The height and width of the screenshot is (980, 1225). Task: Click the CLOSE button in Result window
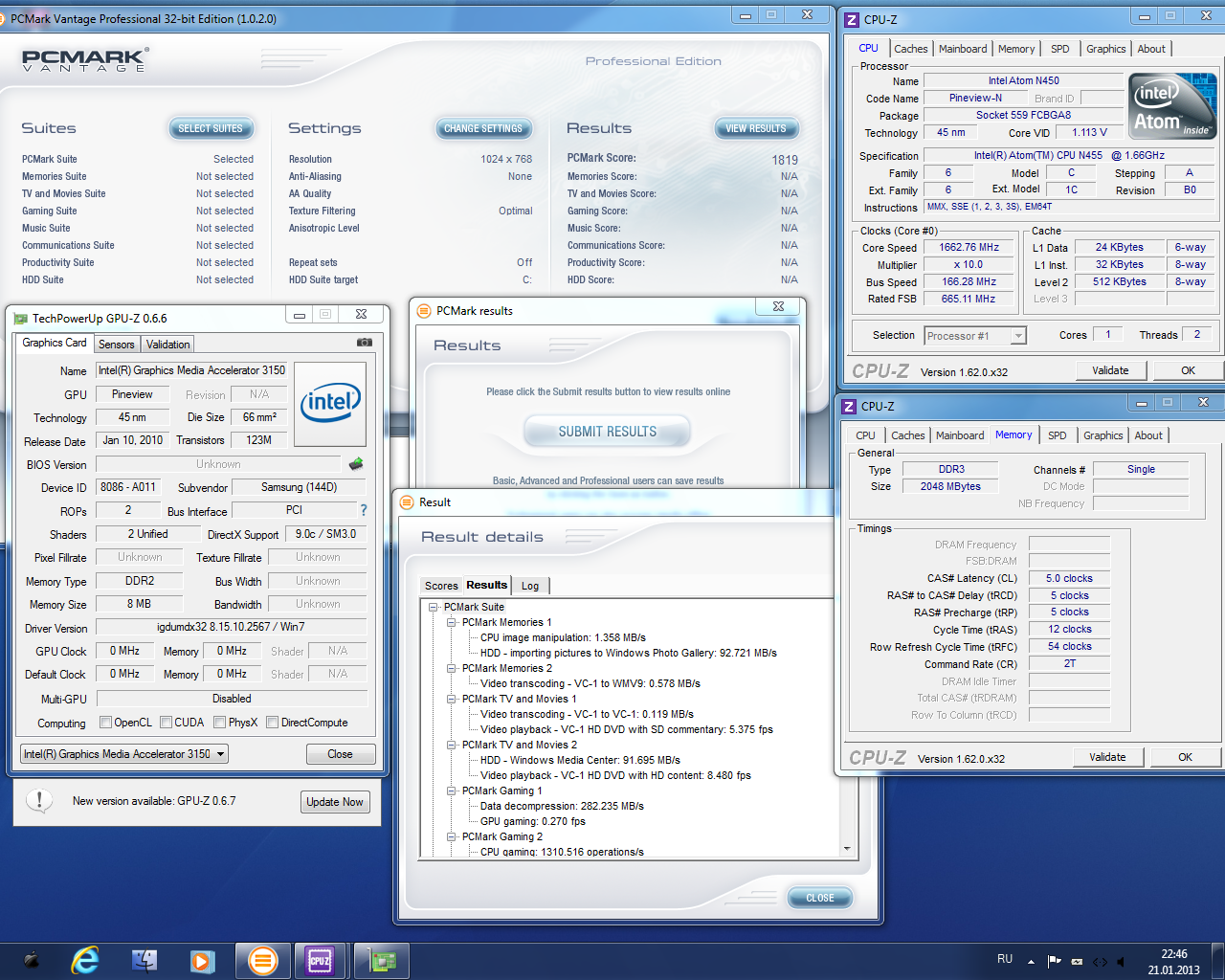(820, 898)
